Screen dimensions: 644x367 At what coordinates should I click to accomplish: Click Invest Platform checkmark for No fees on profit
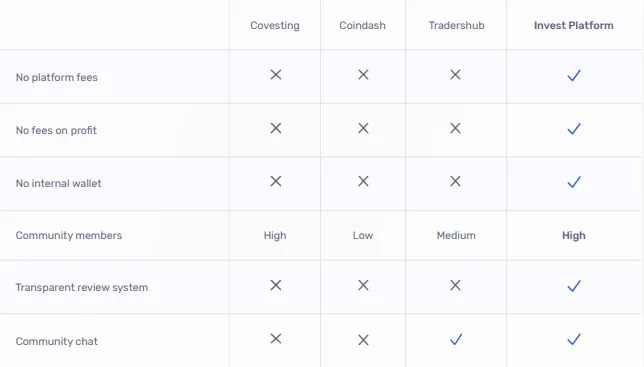(574, 129)
